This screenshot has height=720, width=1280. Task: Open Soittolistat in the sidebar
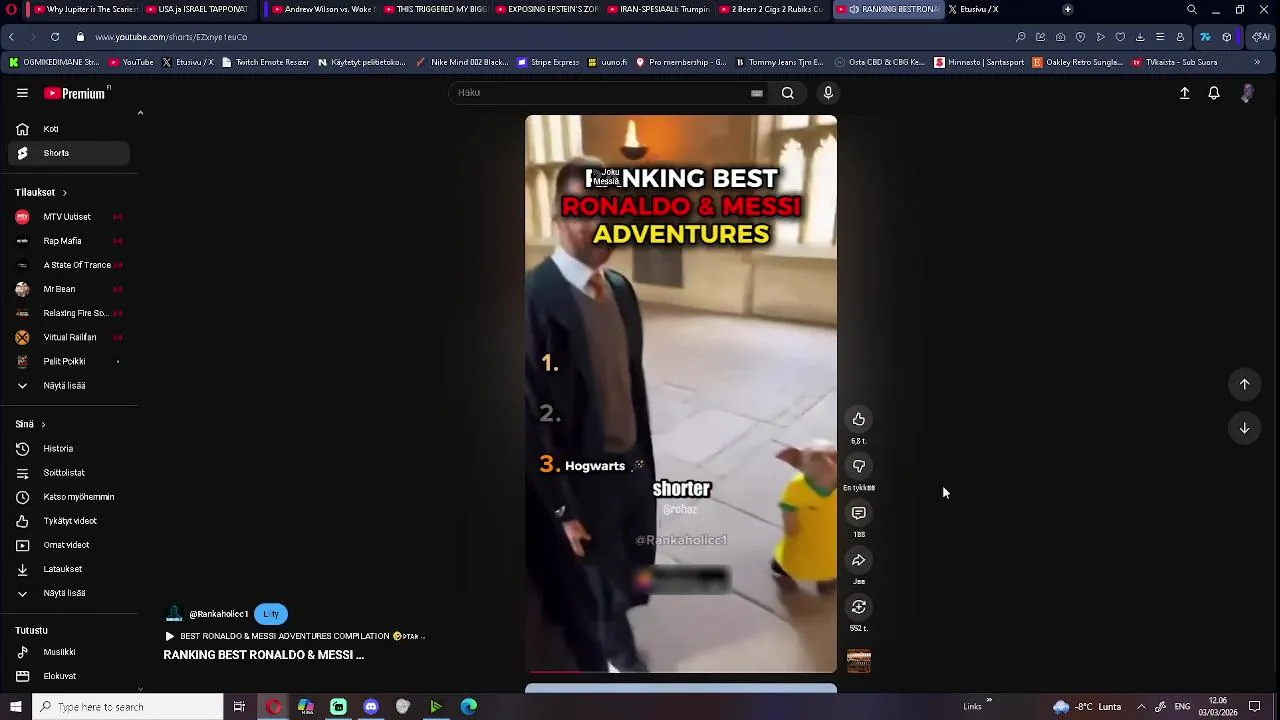(x=69, y=473)
